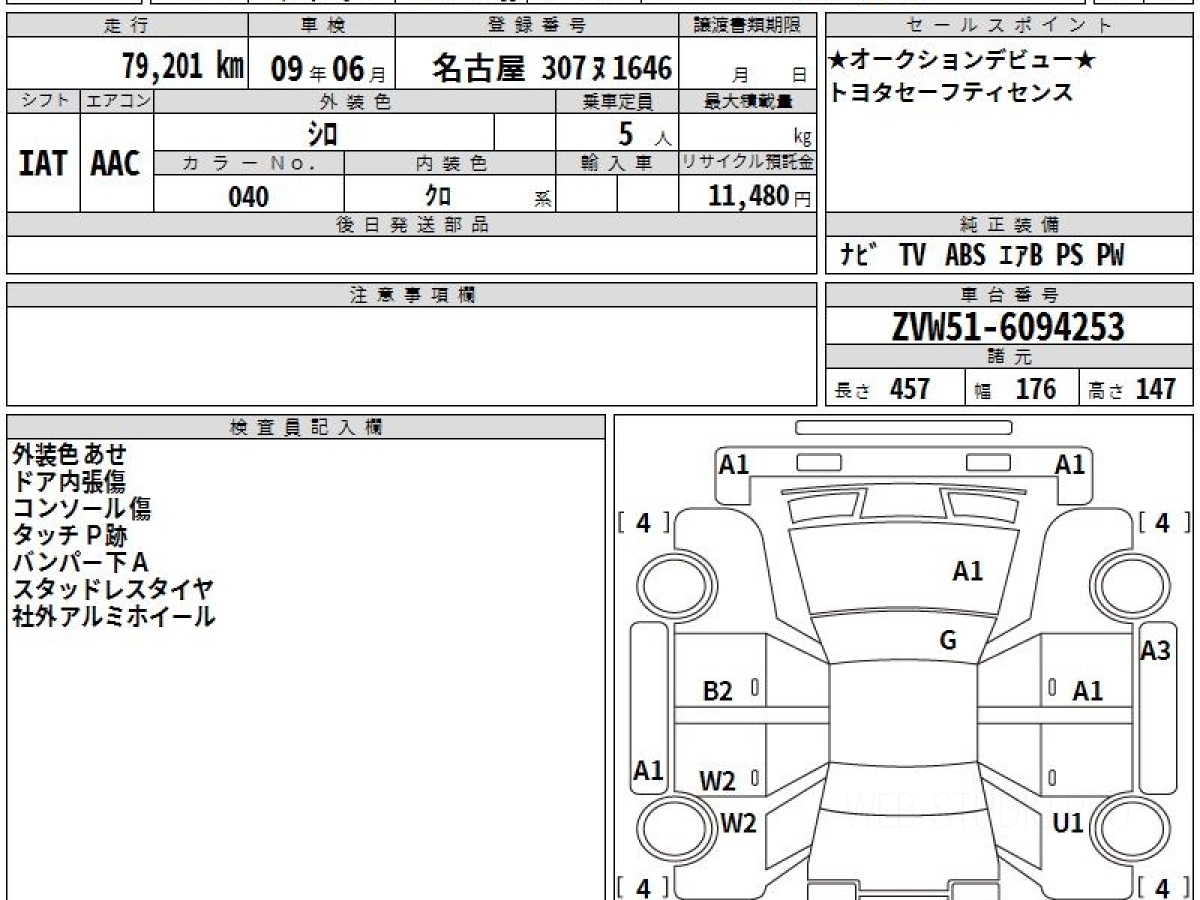Select the ナビ equipment entry
This screenshot has height=900, width=1200.
(x=859, y=256)
